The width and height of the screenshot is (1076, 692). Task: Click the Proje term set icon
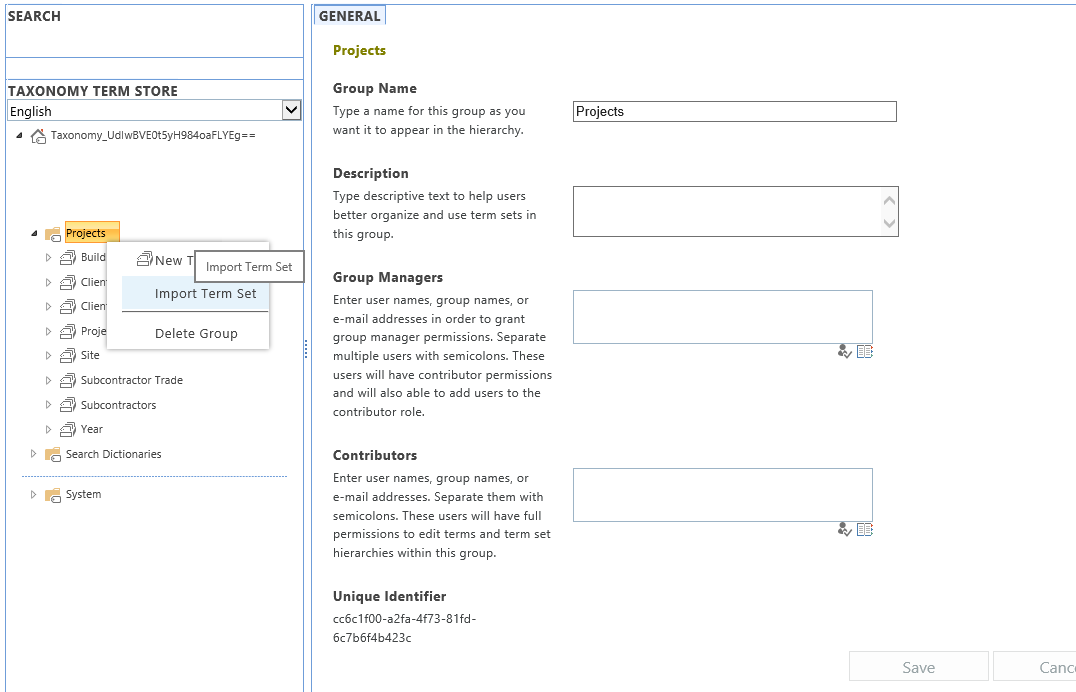tap(67, 332)
